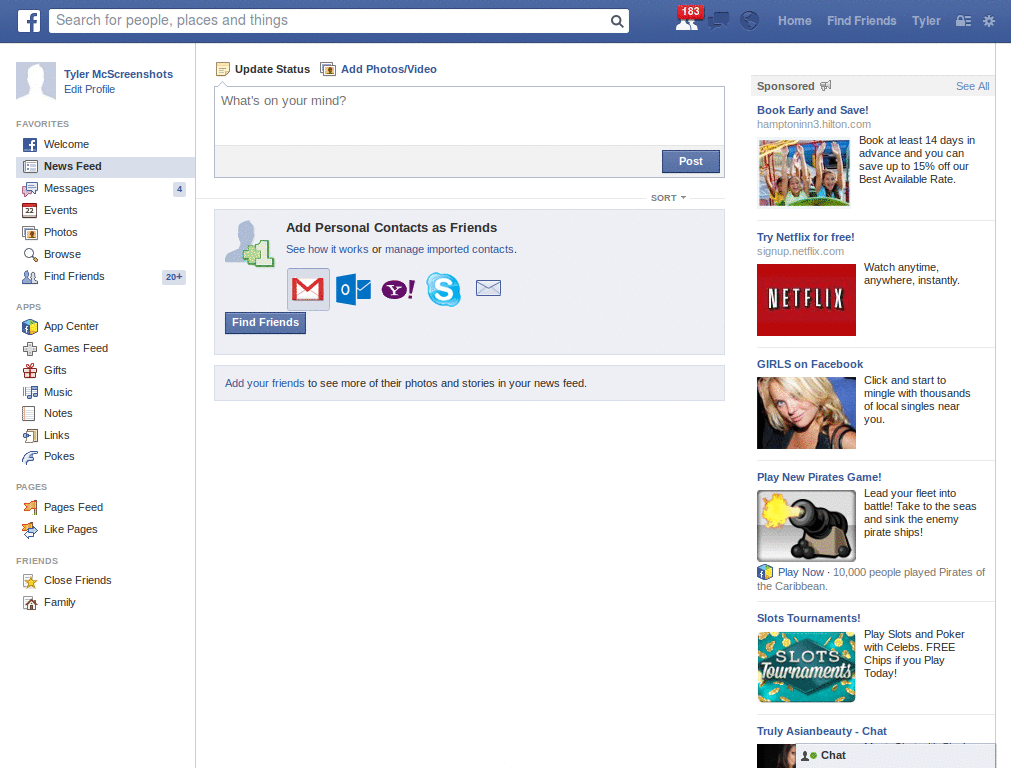Click the profile picture thumbnail
1024x768 pixels.
point(36,81)
